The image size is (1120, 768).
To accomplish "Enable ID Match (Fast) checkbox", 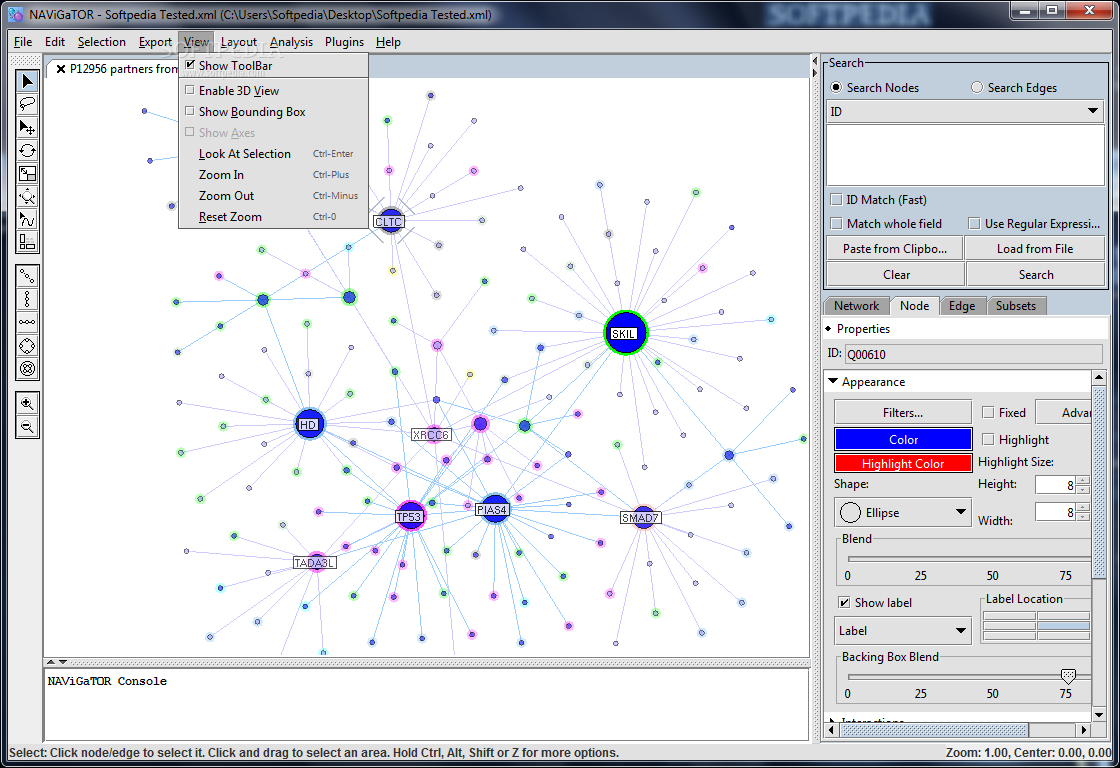I will 836,199.
